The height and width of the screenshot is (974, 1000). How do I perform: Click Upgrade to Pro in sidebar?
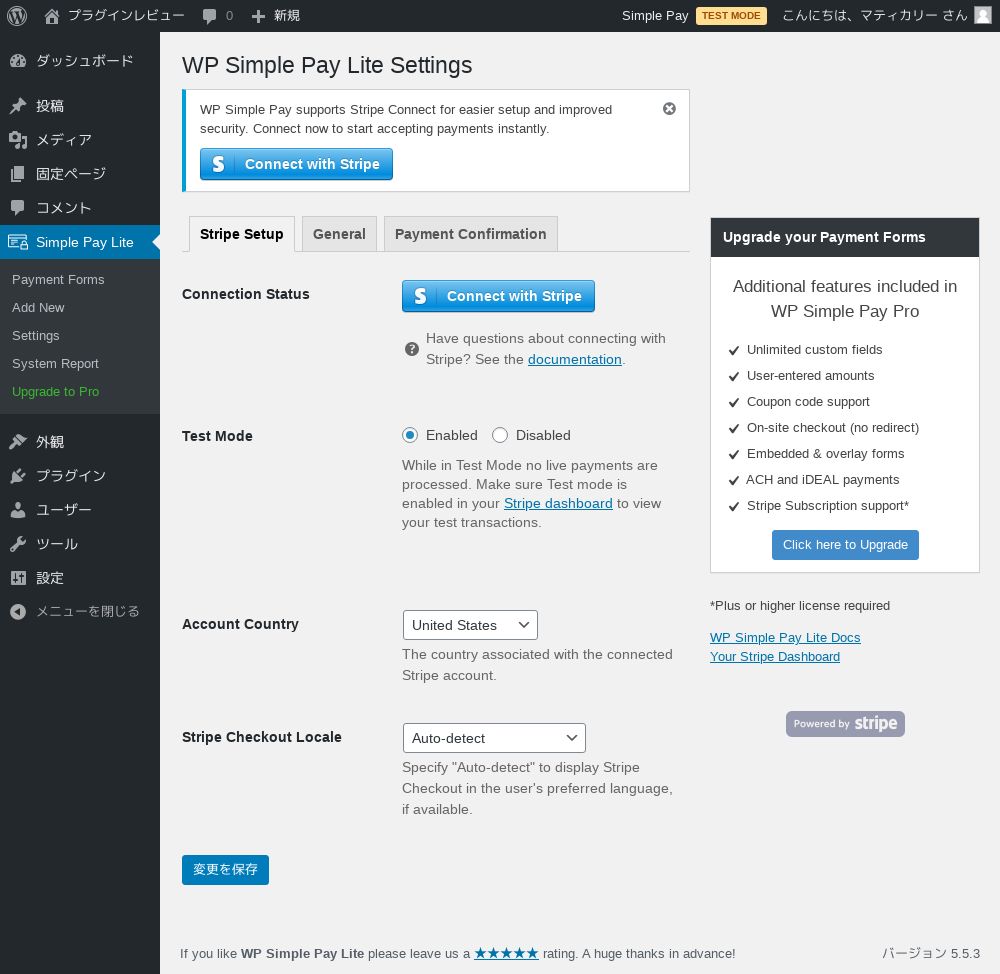[55, 392]
